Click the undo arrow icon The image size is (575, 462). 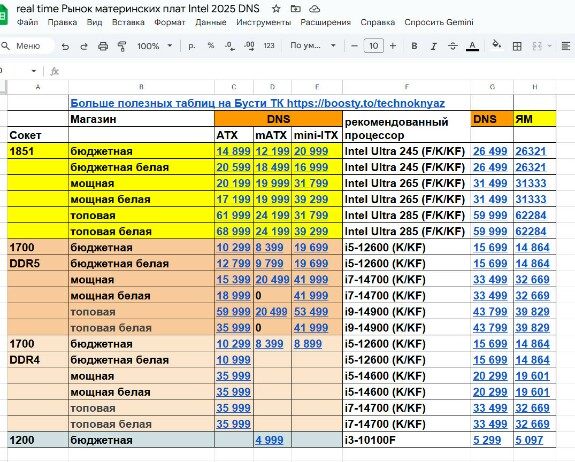pyautogui.click(x=65, y=46)
